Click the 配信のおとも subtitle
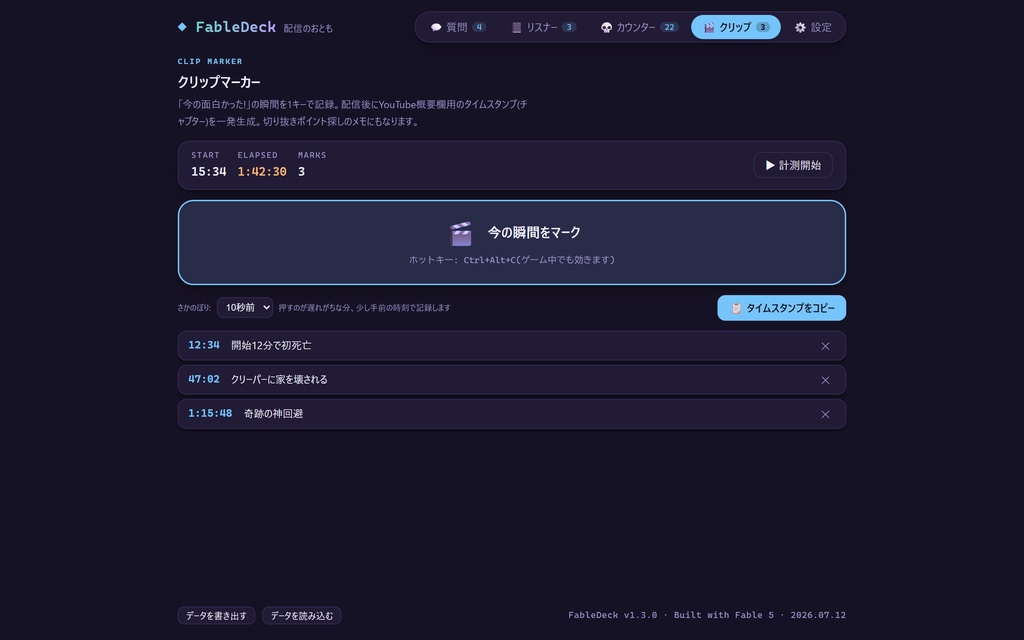Viewport: 1024px width, 640px height. (x=308, y=29)
